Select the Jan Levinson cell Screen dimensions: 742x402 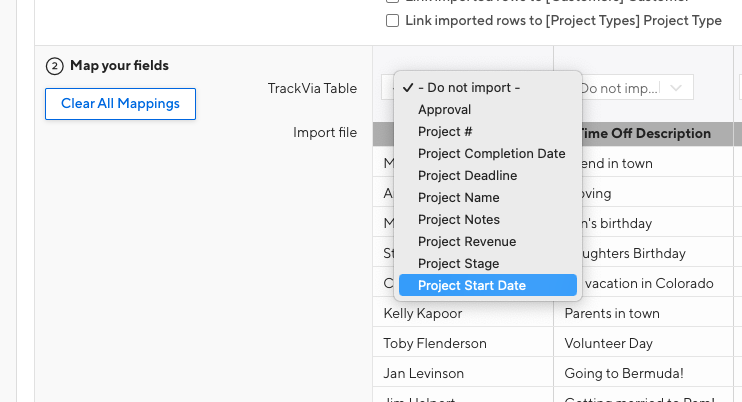point(424,373)
